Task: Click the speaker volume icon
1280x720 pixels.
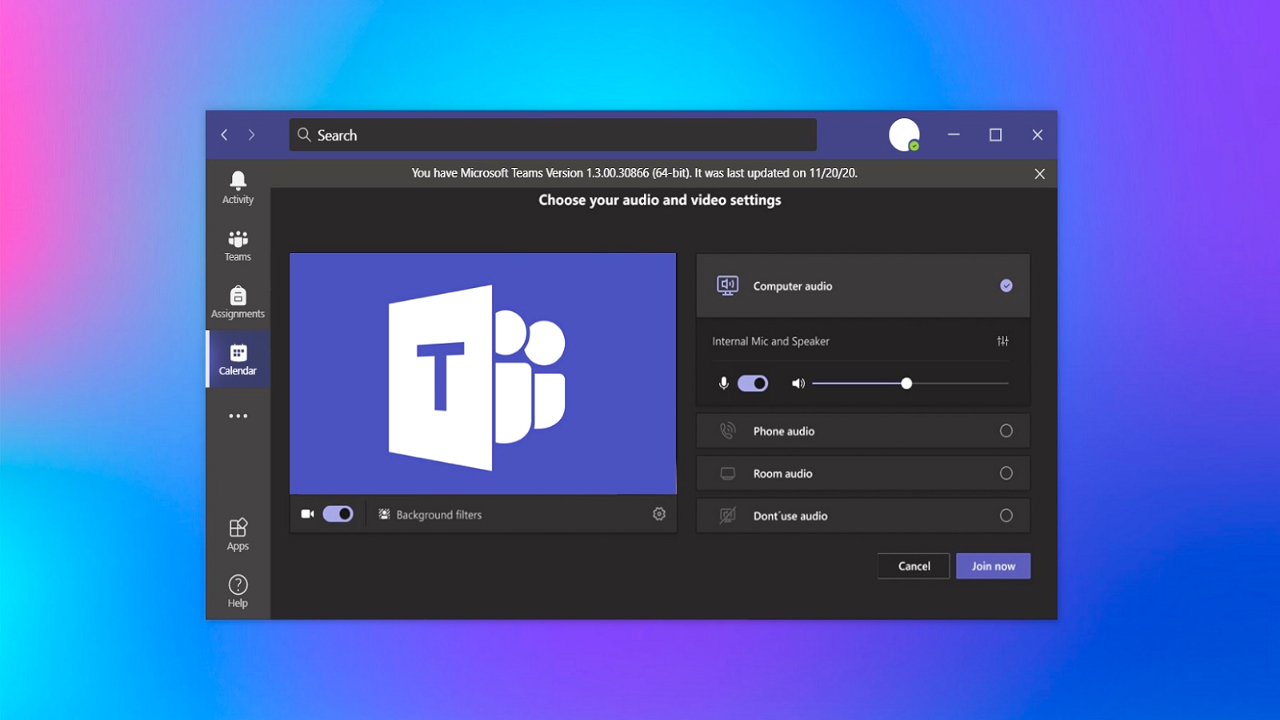Action: 798,383
